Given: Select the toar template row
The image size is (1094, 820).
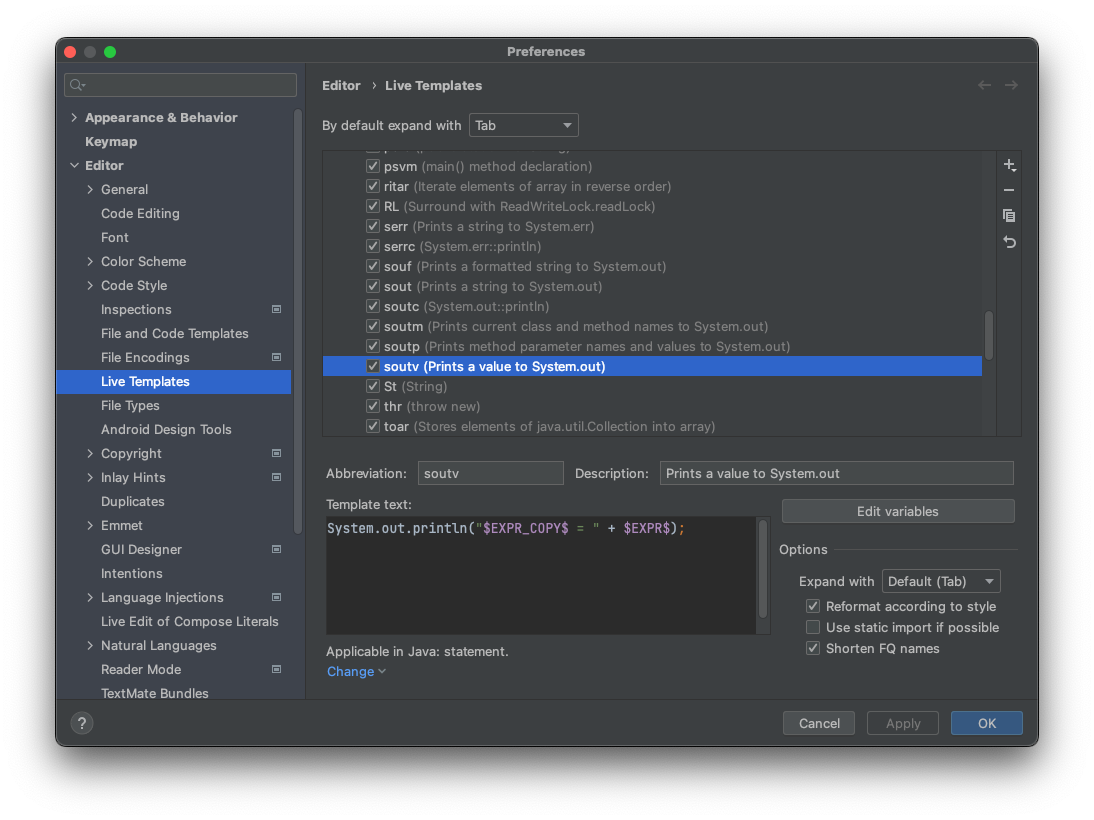Looking at the screenshot, I should tap(652, 426).
